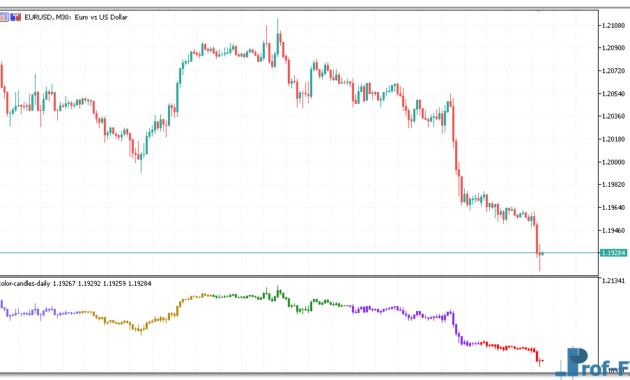Click the 1.19820 price axis label
This screenshot has height=380, width=630.
pyautogui.click(x=613, y=184)
